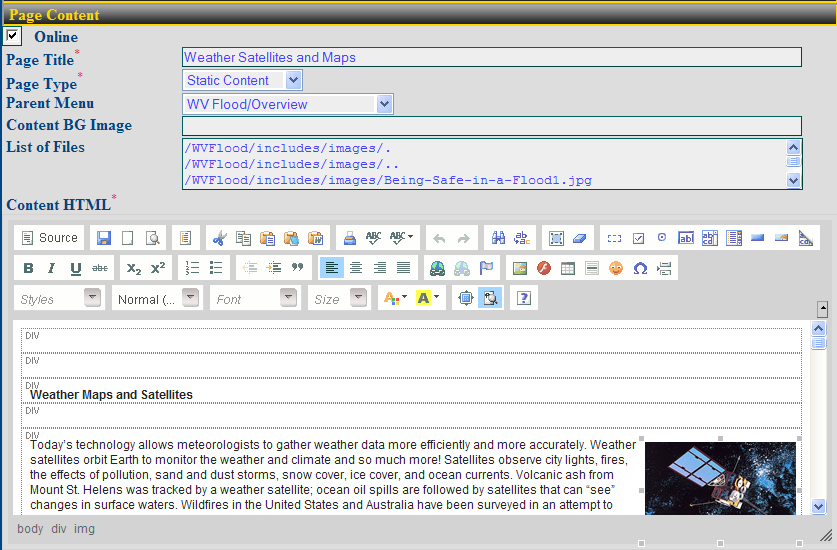The height and width of the screenshot is (550, 837).
Task: Insert a numbered list
Action: (193, 268)
